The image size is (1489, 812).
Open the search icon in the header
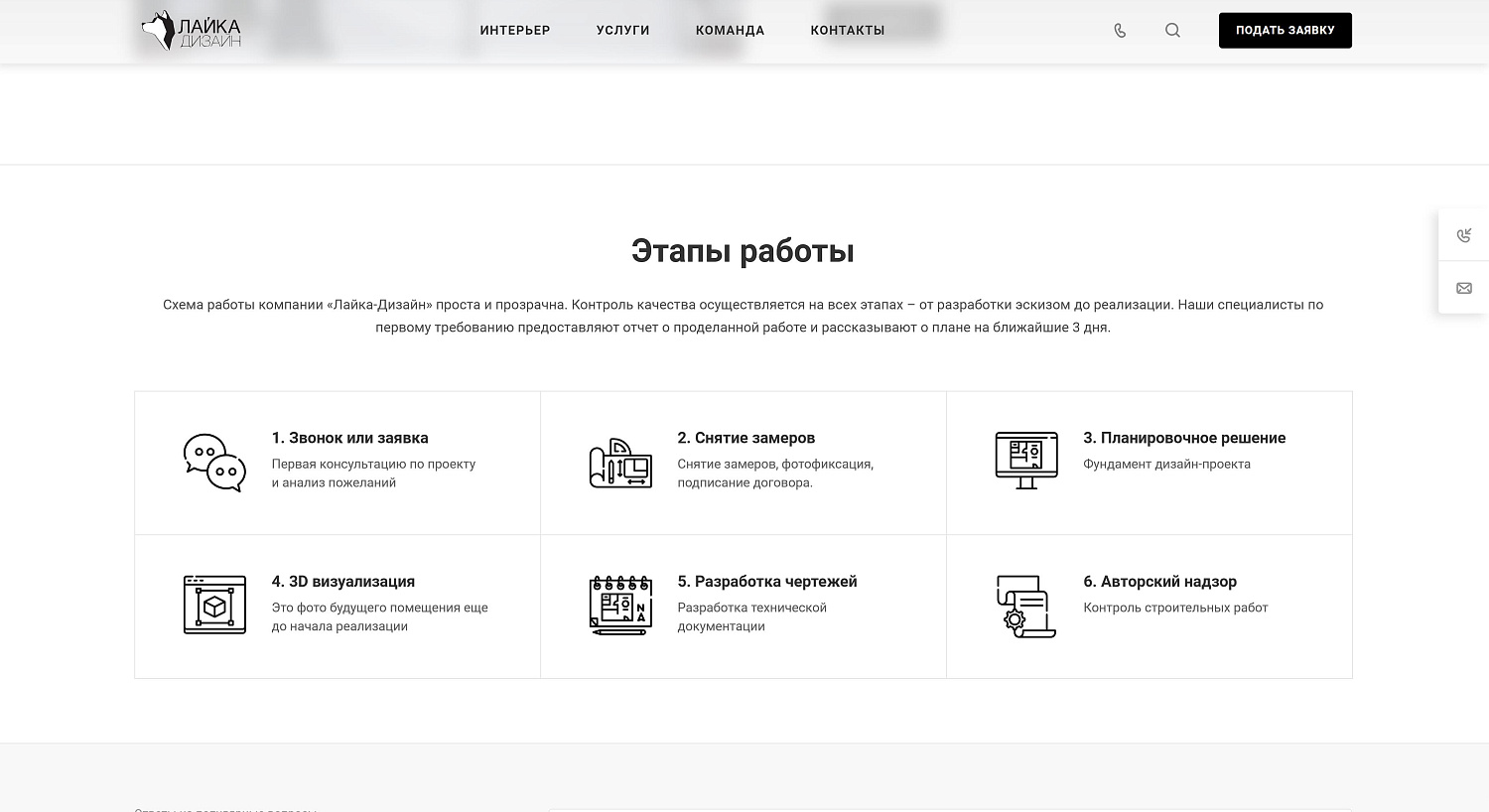coord(1172,31)
